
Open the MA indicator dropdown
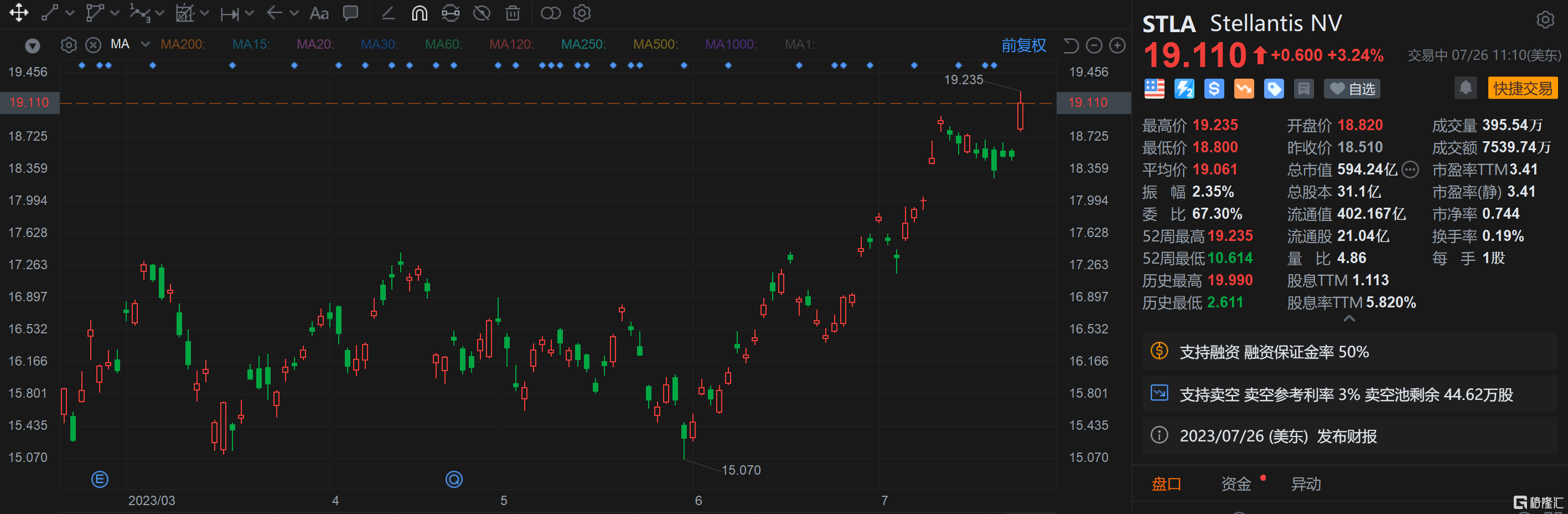[145, 44]
